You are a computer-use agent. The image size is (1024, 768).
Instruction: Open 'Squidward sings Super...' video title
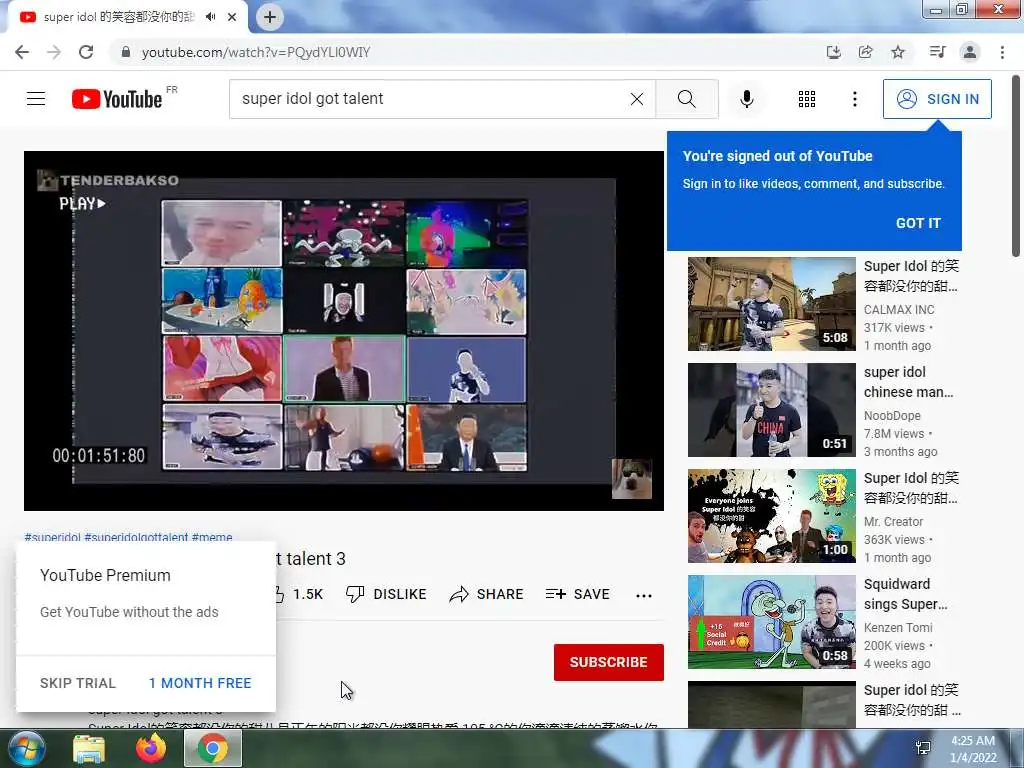coord(906,594)
